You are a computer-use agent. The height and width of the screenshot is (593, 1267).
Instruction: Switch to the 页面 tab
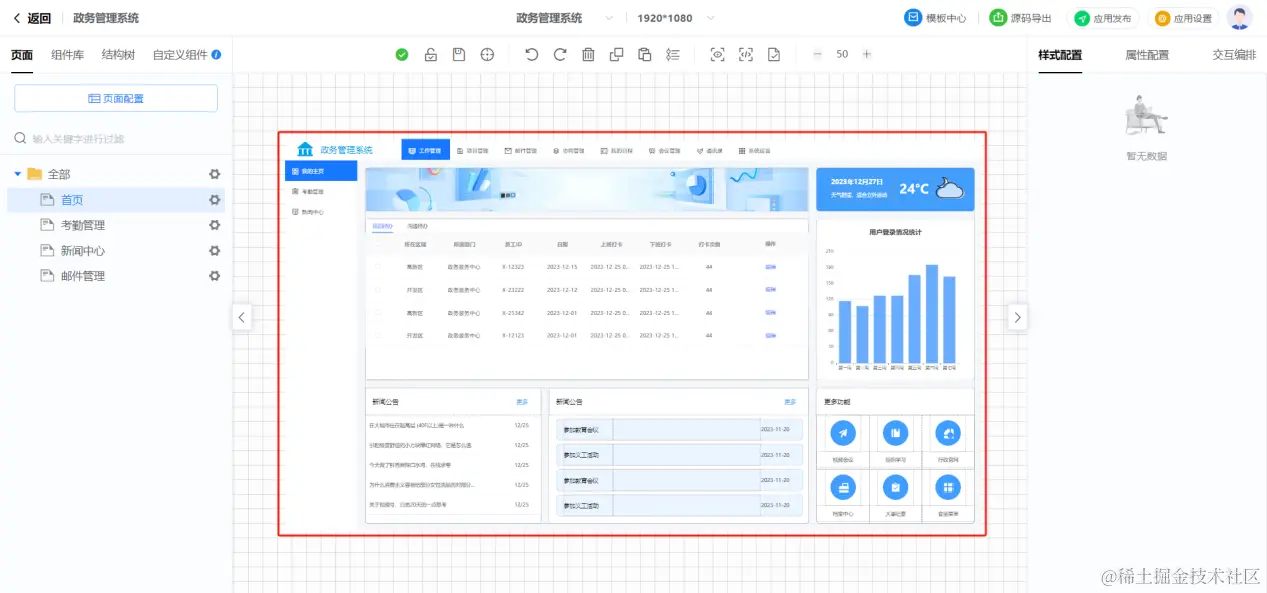tap(22, 55)
